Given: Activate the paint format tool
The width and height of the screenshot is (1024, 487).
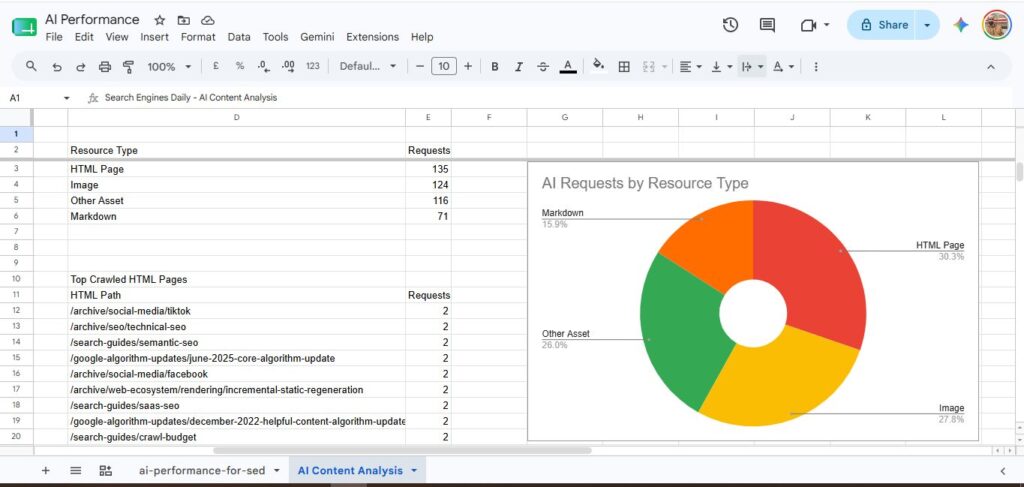Looking at the screenshot, I should [x=129, y=67].
